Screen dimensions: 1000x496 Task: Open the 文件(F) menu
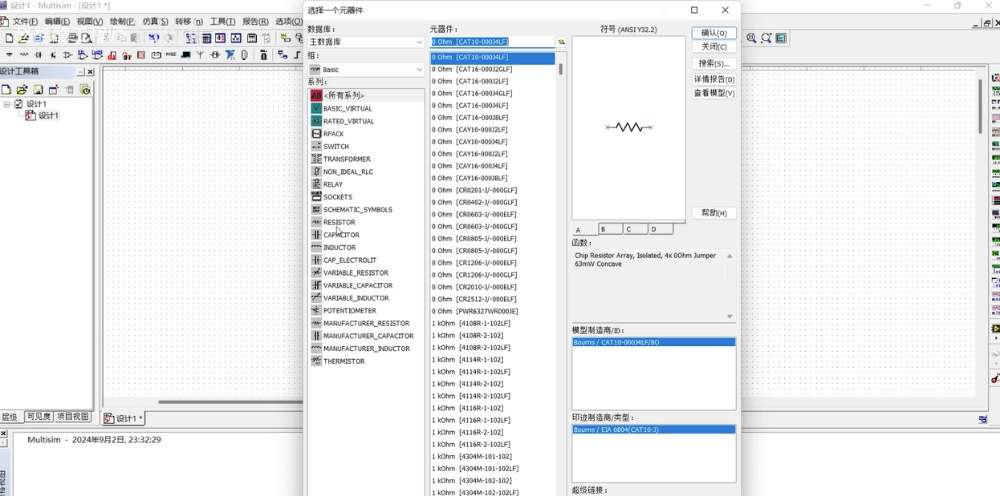coord(25,21)
